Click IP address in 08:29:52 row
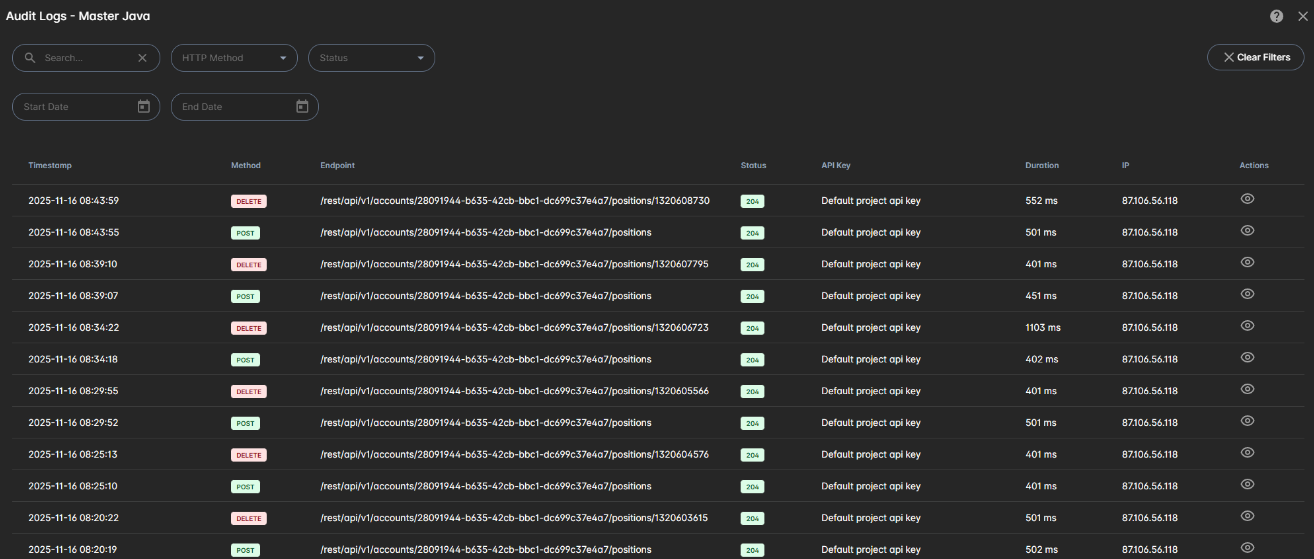This screenshot has height=559, width=1314. point(1150,423)
